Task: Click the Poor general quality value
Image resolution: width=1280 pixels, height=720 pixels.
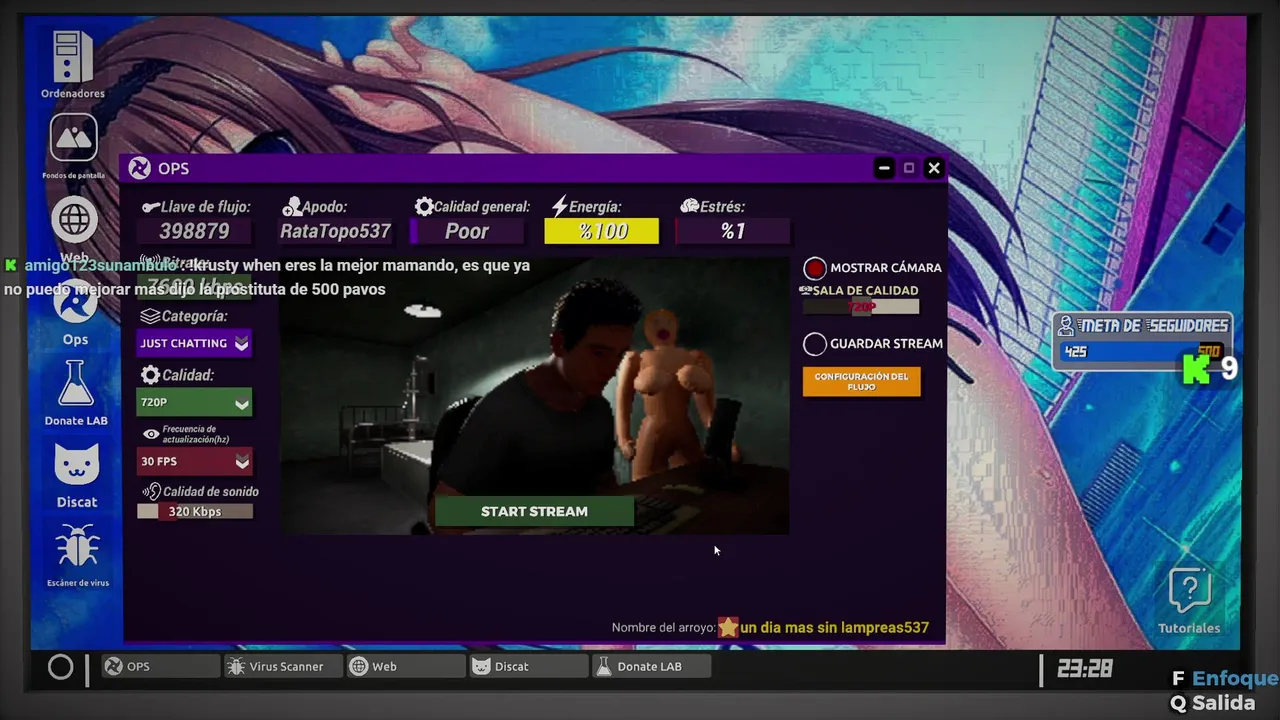Action: pos(467,231)
